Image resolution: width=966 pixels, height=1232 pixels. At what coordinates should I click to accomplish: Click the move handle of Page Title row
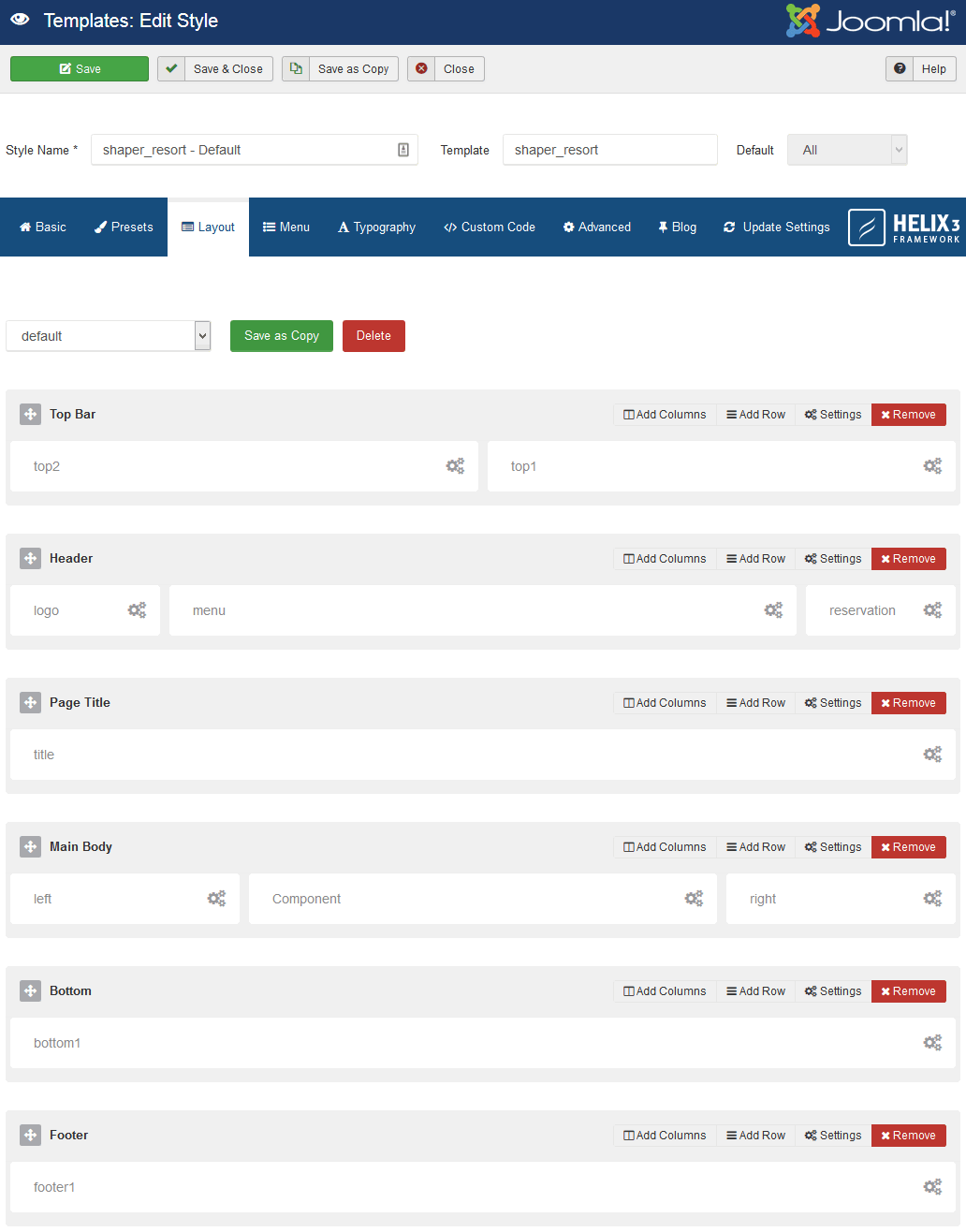click(31, 703)
